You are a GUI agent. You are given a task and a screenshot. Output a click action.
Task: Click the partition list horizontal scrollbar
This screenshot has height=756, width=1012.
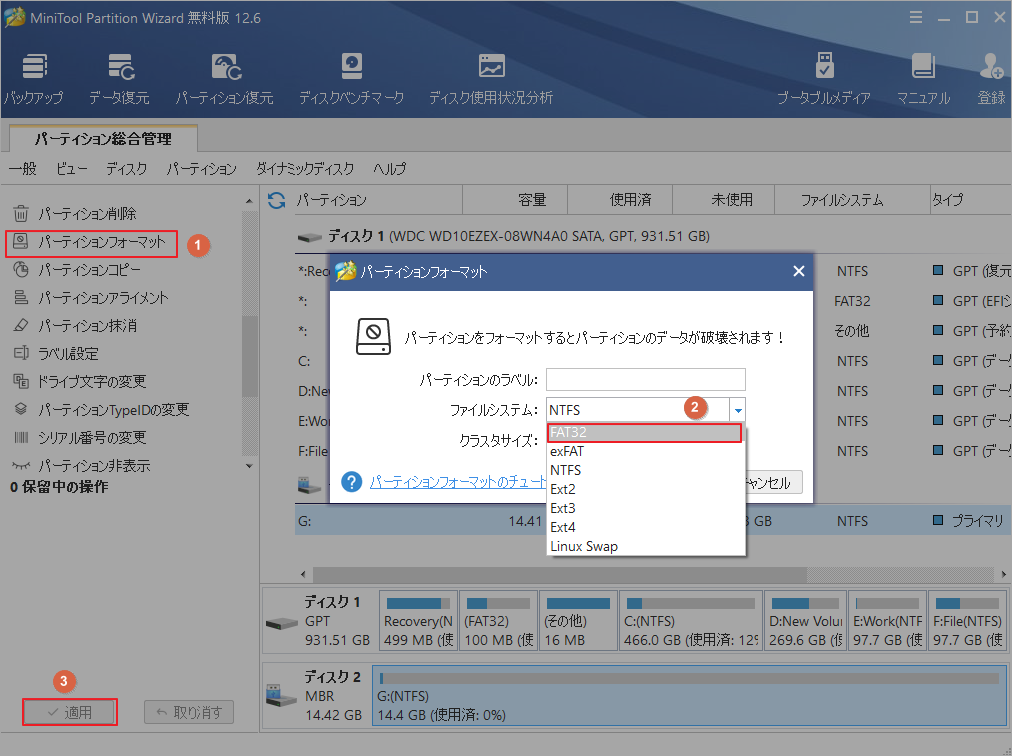560,574
